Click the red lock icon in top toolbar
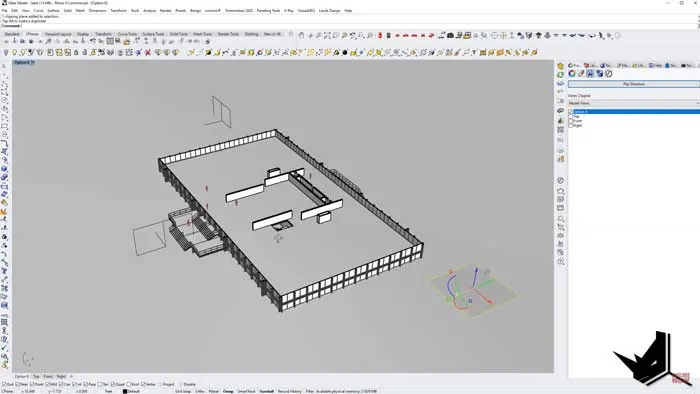 pyautogui.click(x=380, y=35)
